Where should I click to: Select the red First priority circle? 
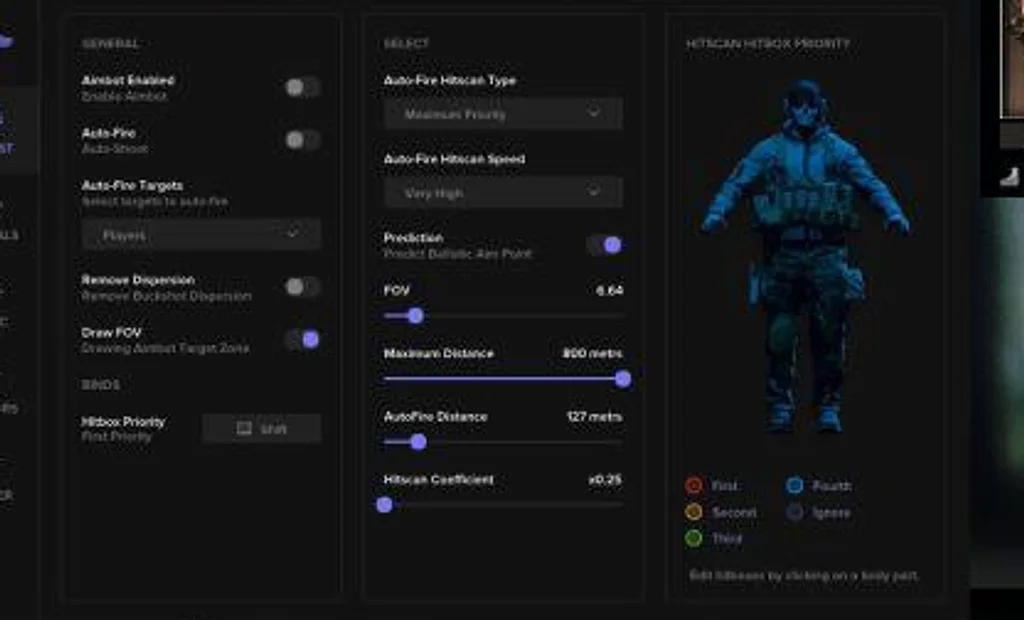[694, 485]
